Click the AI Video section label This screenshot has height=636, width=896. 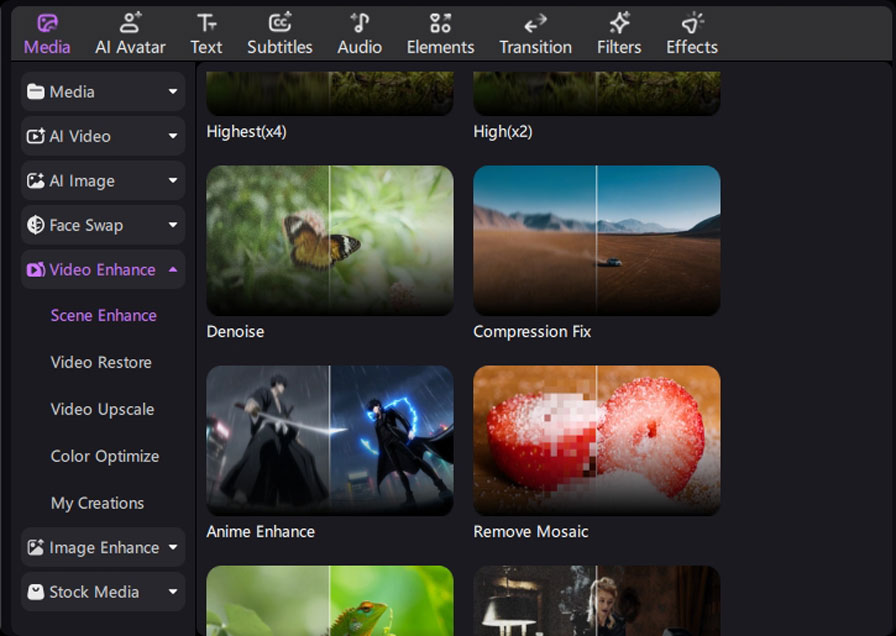[80, 136]
